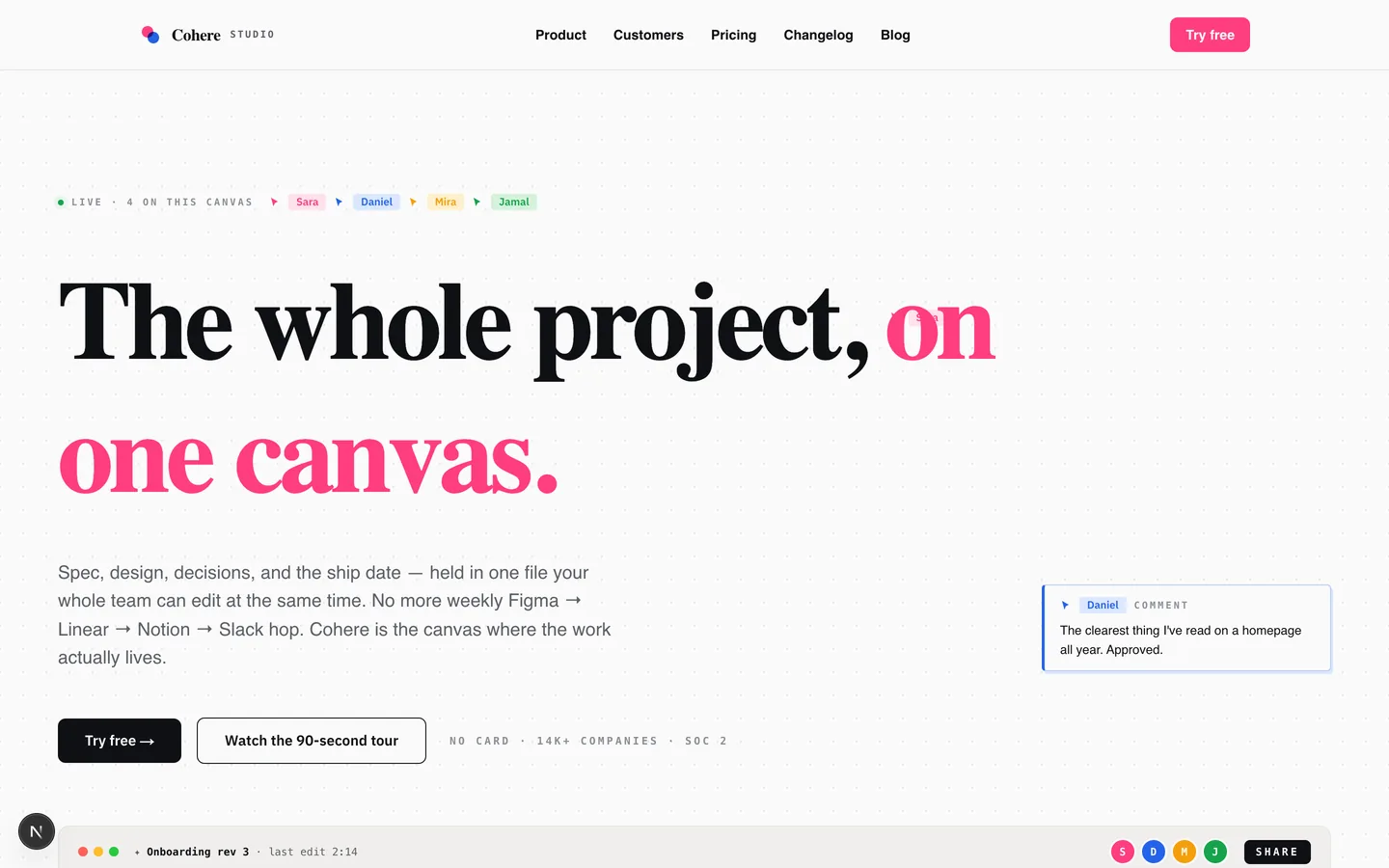The width and height of the screenshot is (1389, 868).
Task: Click the orange M avatar
Action: click(1185, 852)
